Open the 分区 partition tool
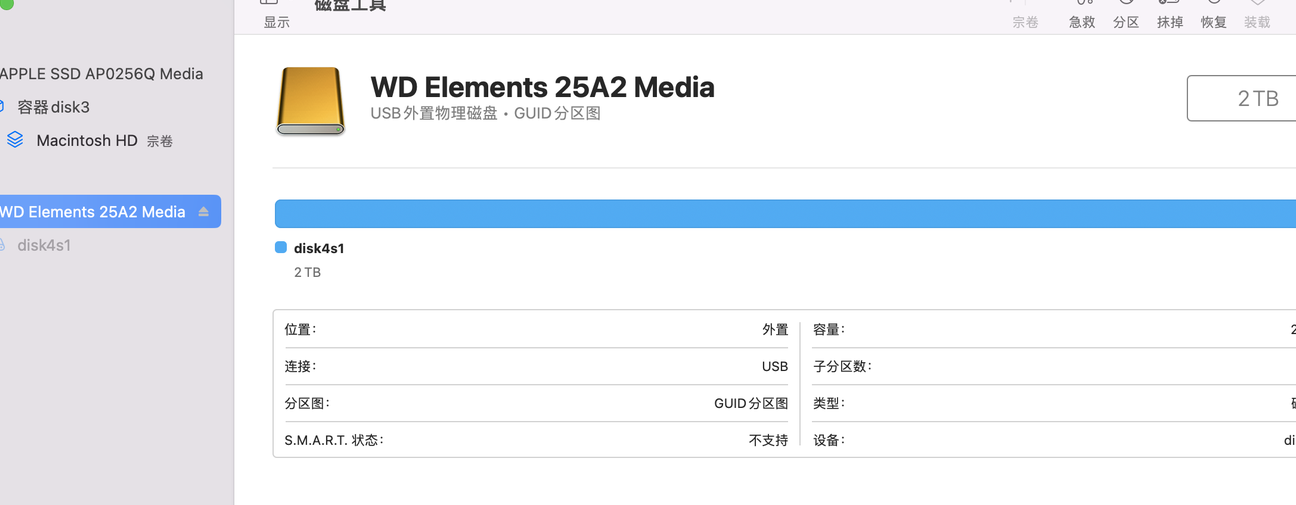 click(x=1126, y=15)
